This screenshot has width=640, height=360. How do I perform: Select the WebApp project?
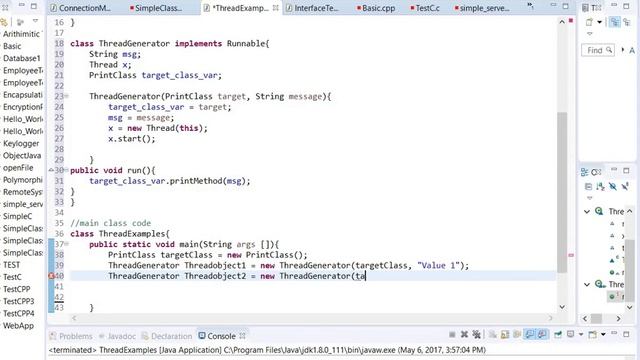[18, 326]
